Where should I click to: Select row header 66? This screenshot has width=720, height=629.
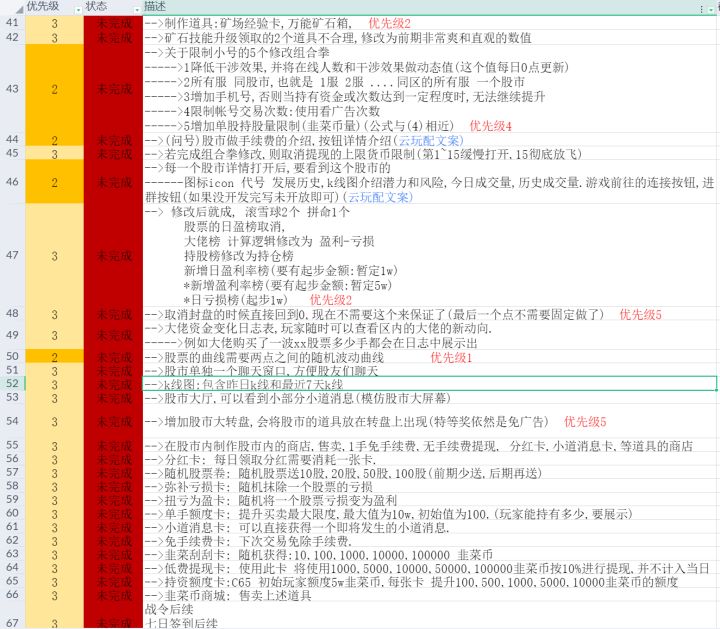(x=12, y=595)
